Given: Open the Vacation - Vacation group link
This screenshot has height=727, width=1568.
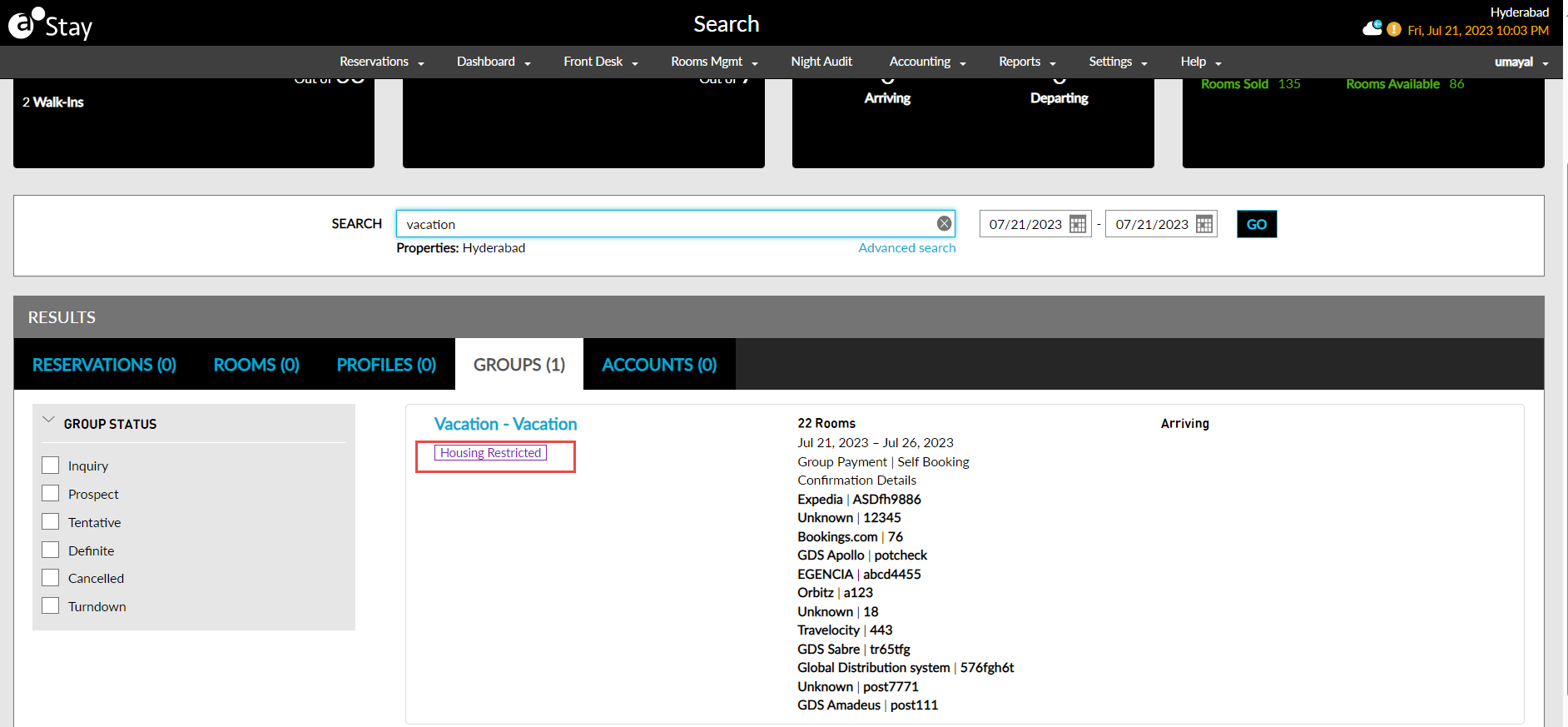Looking at the screenshot, I should click(505, 424).
